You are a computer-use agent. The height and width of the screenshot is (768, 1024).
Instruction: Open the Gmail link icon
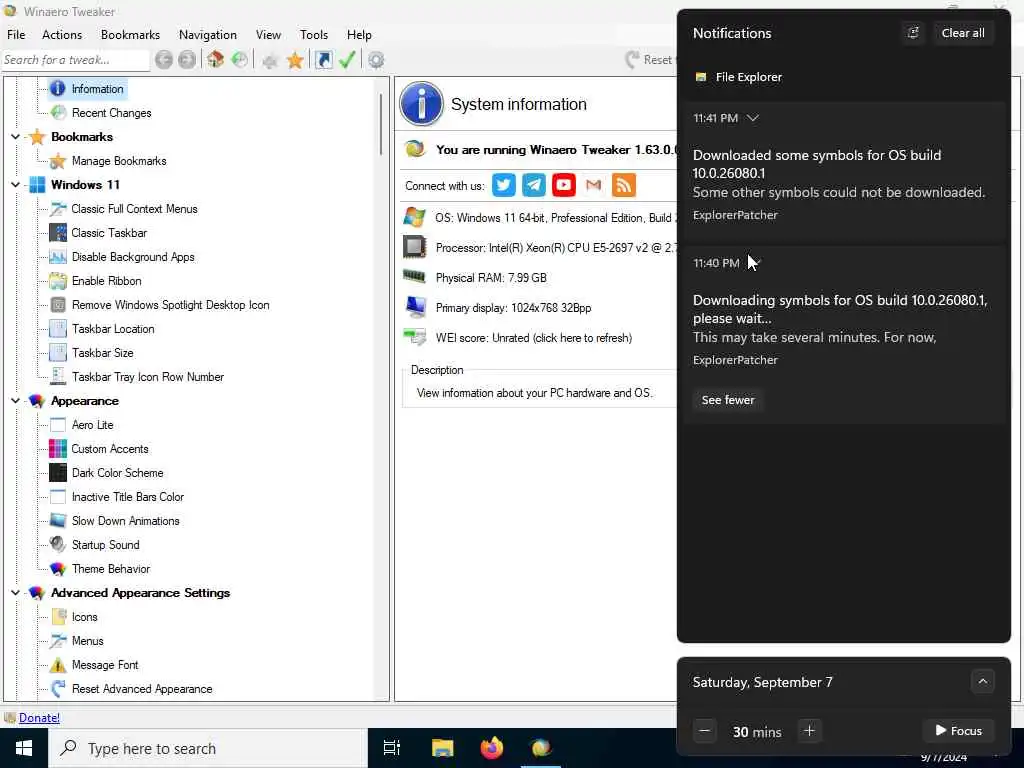pos(594,185)
